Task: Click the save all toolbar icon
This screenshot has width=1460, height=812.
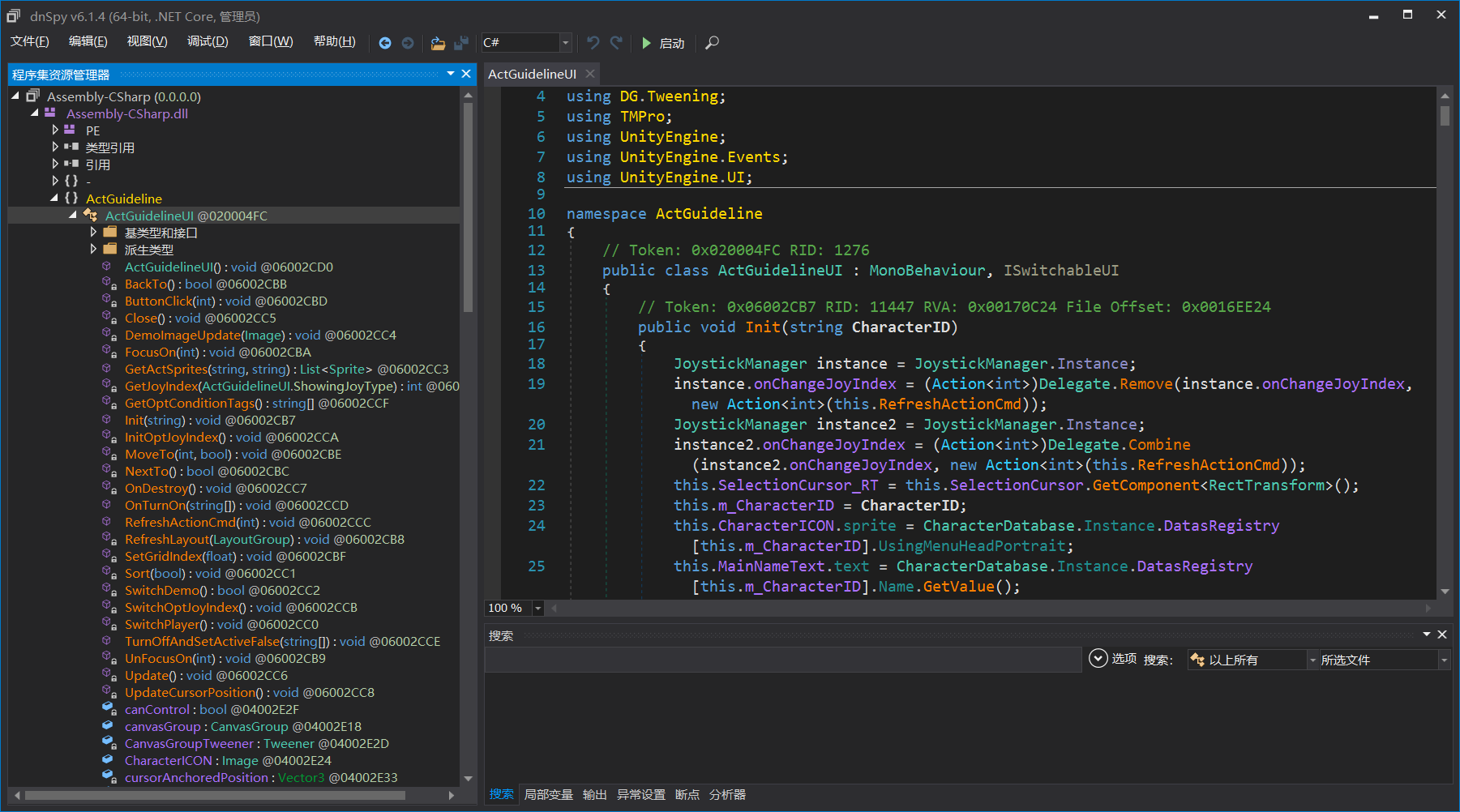Action: tap(461, 43)
